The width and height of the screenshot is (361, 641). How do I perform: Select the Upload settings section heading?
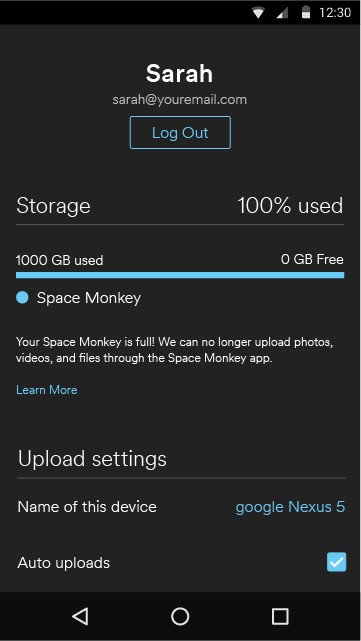92,459
